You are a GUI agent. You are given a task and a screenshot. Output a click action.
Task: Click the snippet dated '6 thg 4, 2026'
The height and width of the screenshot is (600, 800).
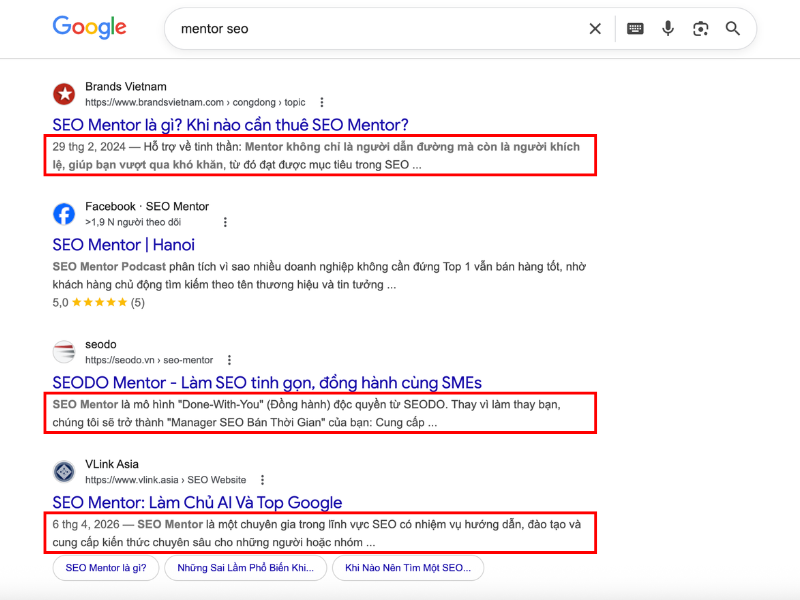click(317, 533)
